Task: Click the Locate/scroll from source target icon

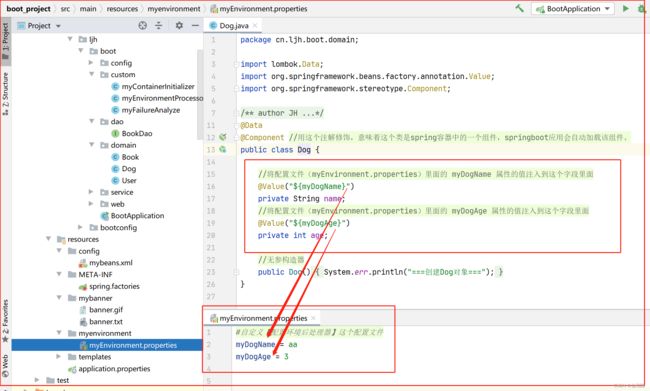Action: tap(143, 26)
